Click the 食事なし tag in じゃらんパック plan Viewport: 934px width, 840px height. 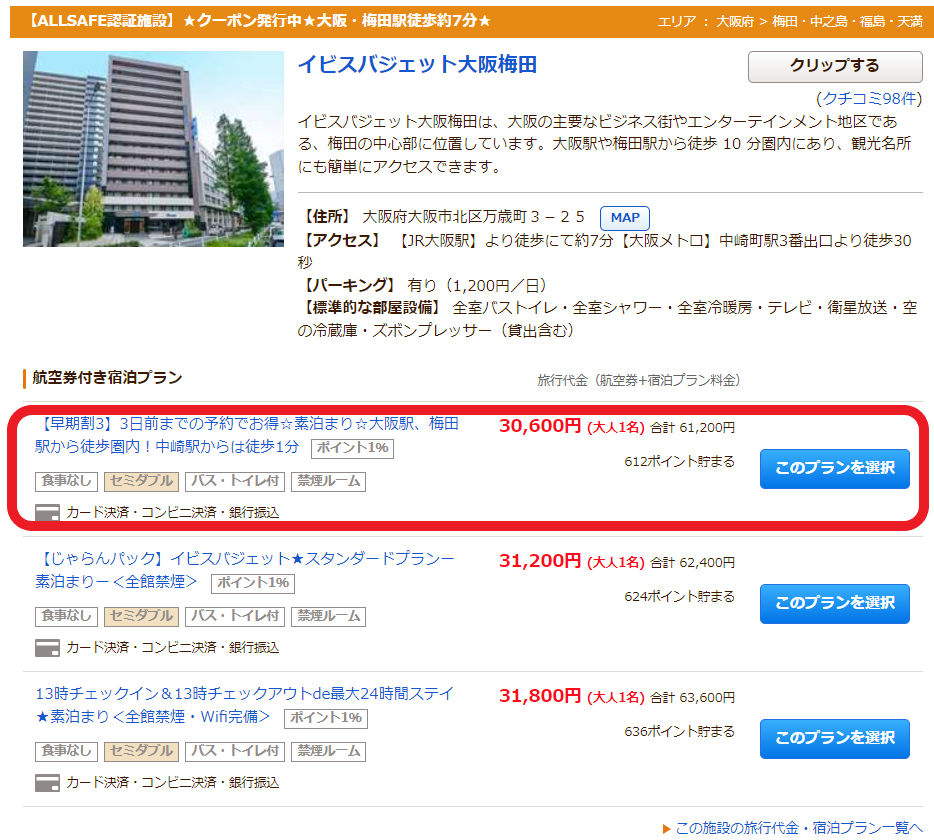tap(66, 617)
